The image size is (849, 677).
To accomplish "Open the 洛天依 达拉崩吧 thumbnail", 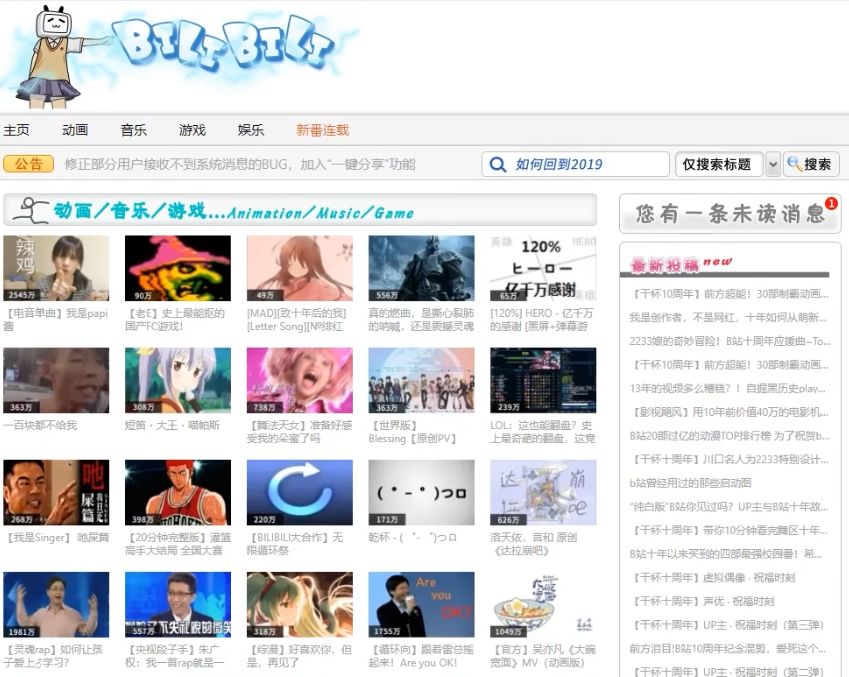I will pyautogui.click(x=543, y=492).
